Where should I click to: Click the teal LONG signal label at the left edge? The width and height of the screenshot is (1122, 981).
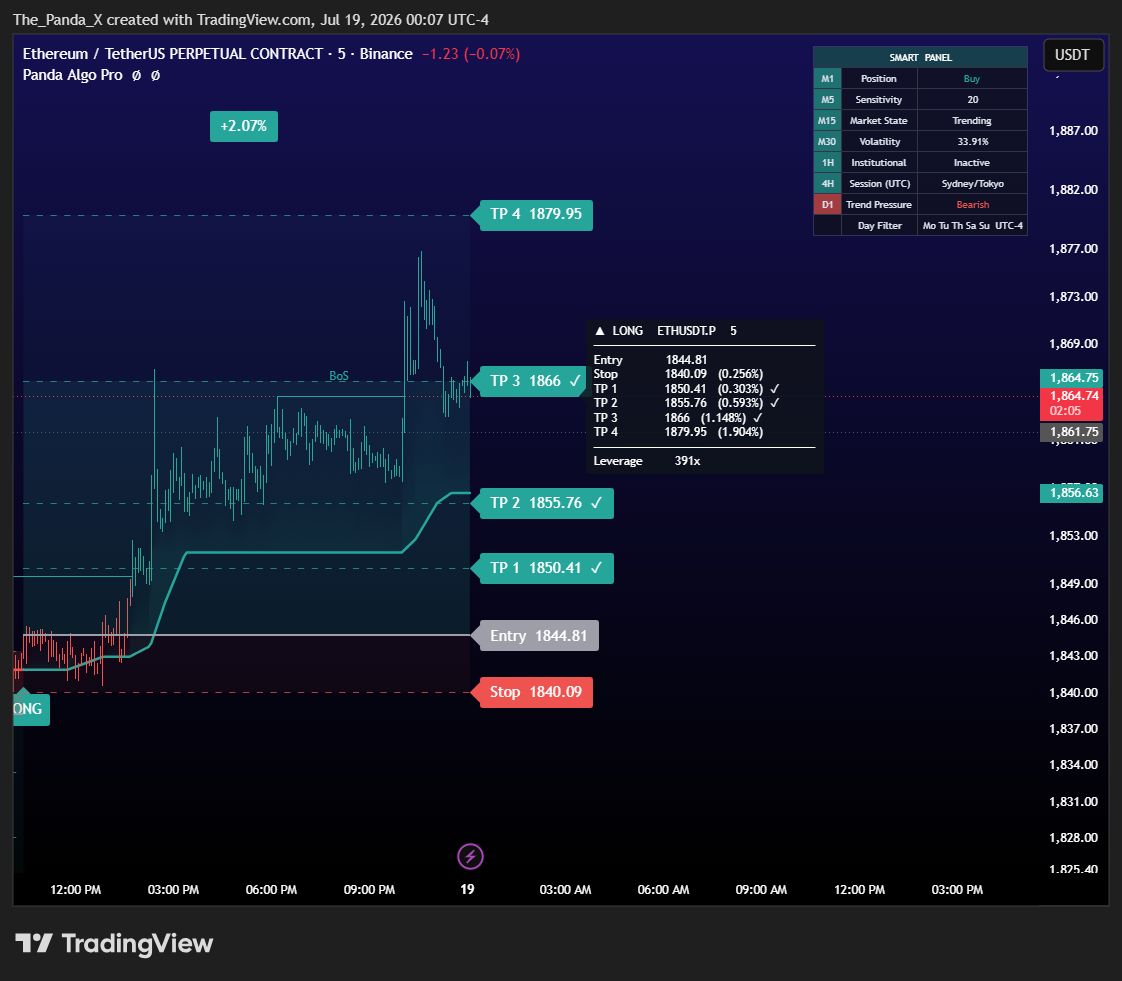[30, 709]
